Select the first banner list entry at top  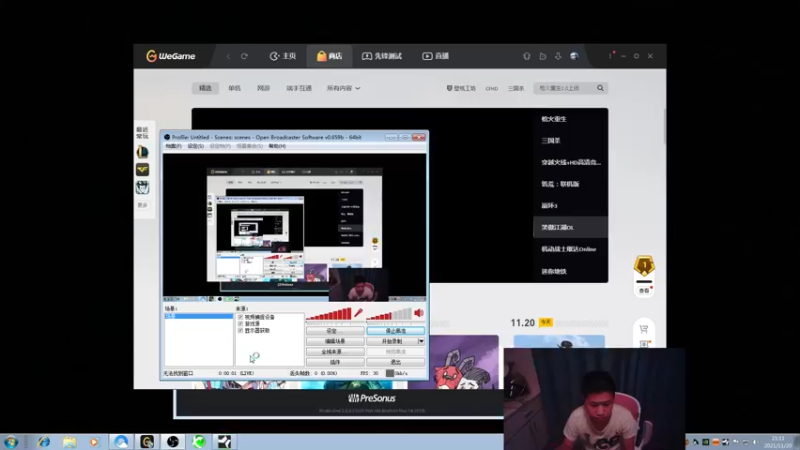(x=554, y=119)
